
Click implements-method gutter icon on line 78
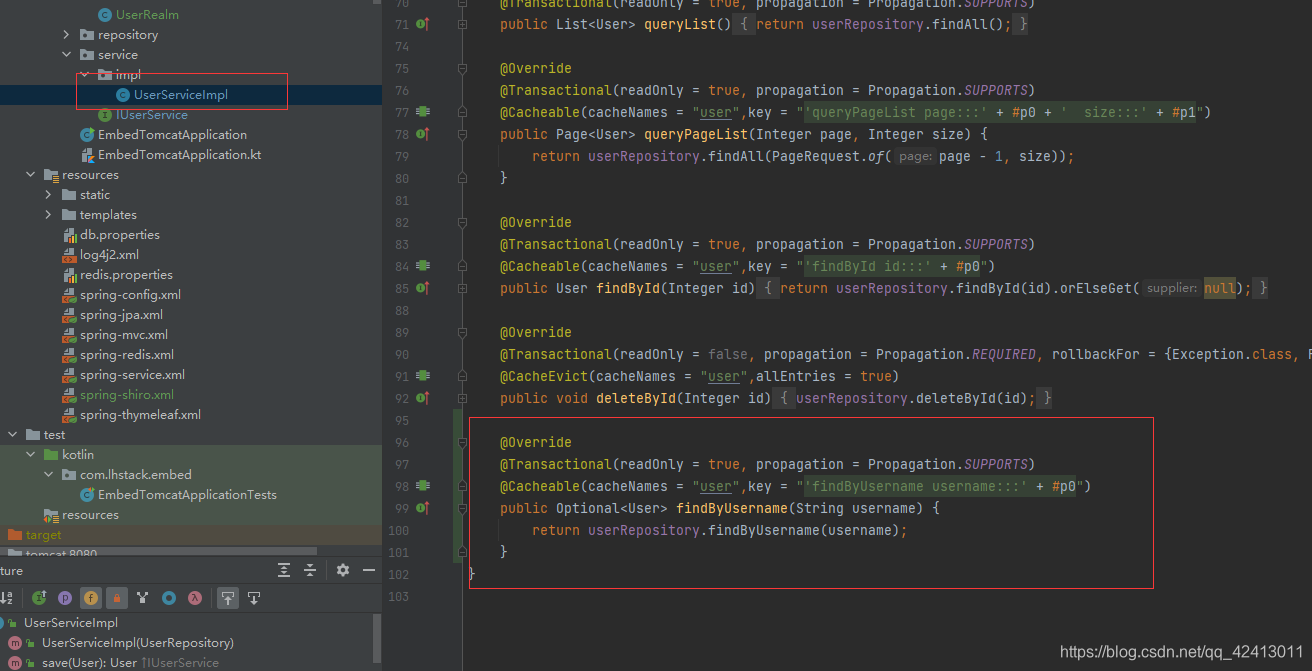423,134
